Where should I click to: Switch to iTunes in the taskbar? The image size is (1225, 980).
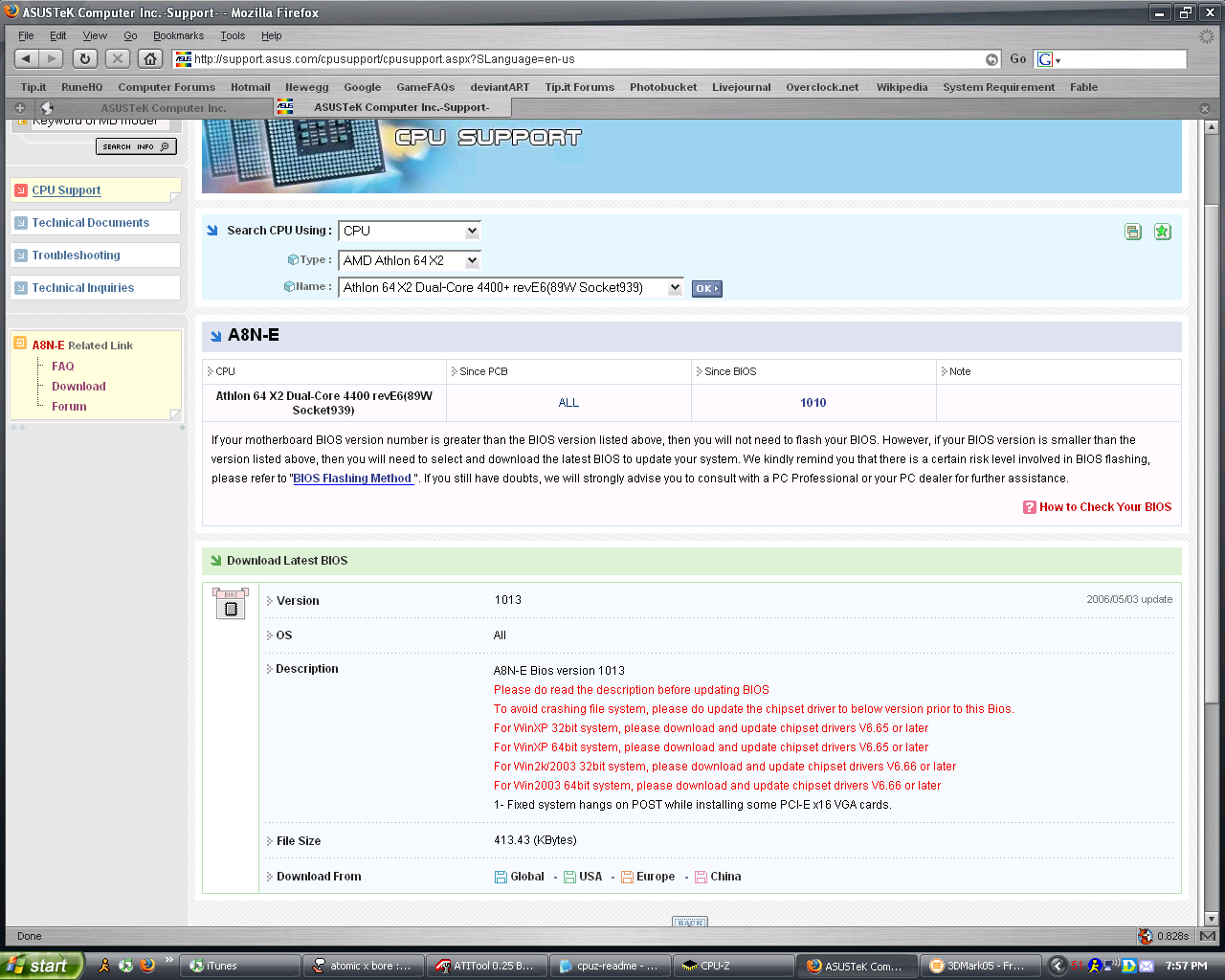239,966
